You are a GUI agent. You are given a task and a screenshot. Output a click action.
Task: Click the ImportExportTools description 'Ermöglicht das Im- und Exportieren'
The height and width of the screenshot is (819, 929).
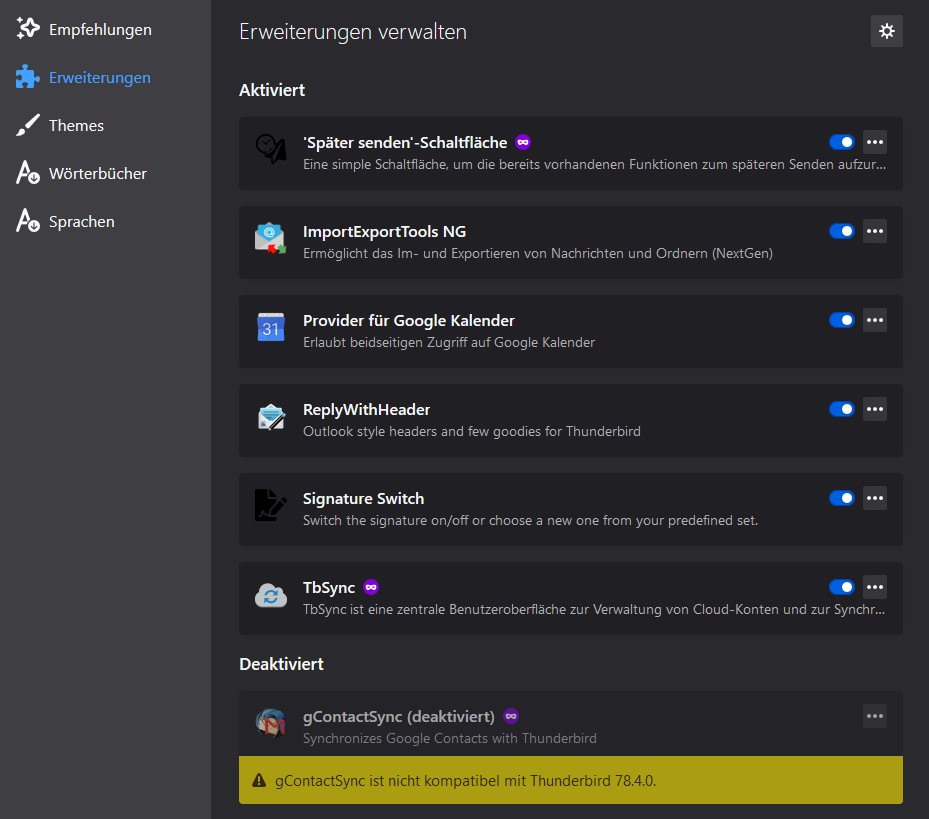[538, 253]
